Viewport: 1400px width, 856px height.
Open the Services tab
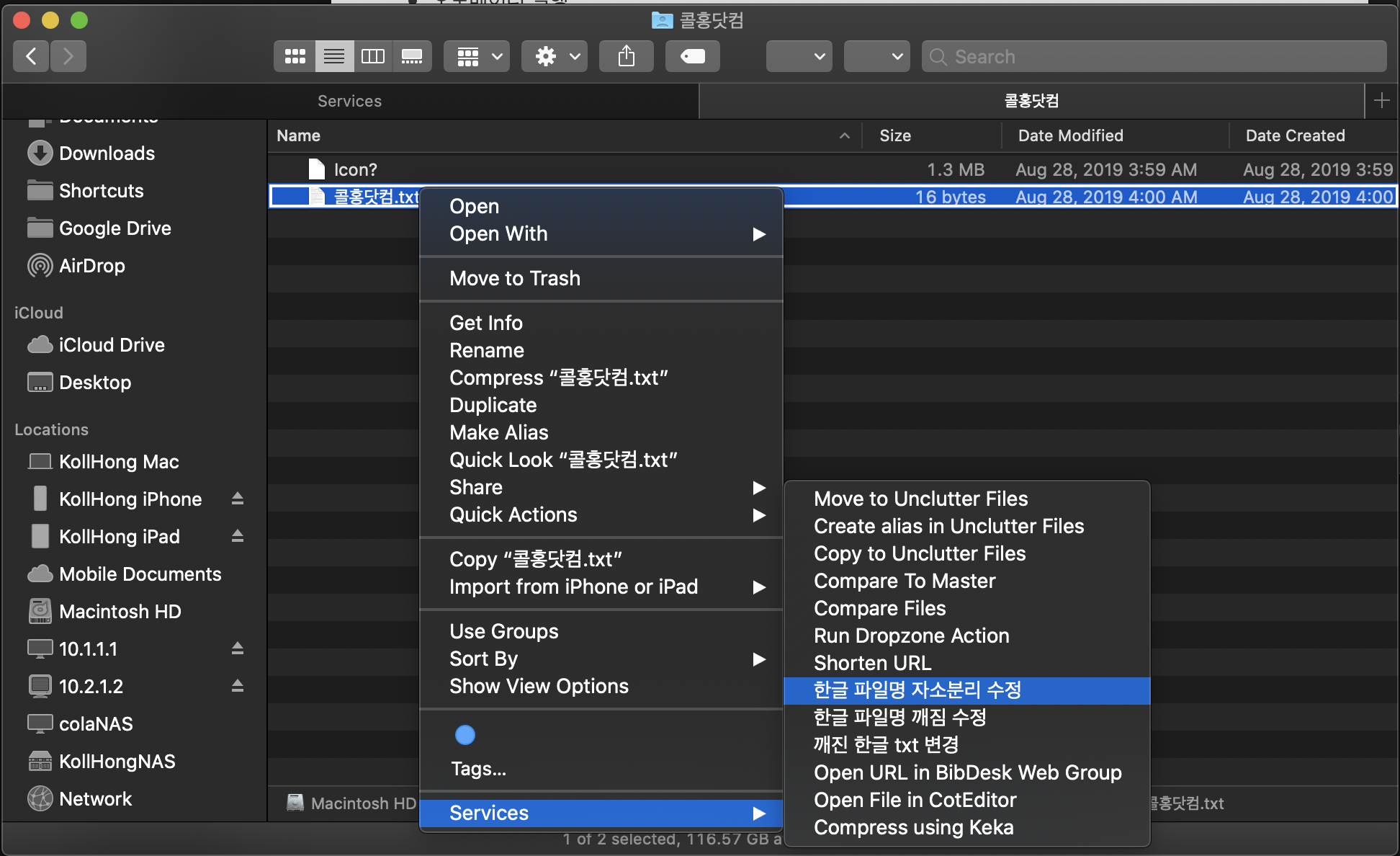click(x=350, y=101)
